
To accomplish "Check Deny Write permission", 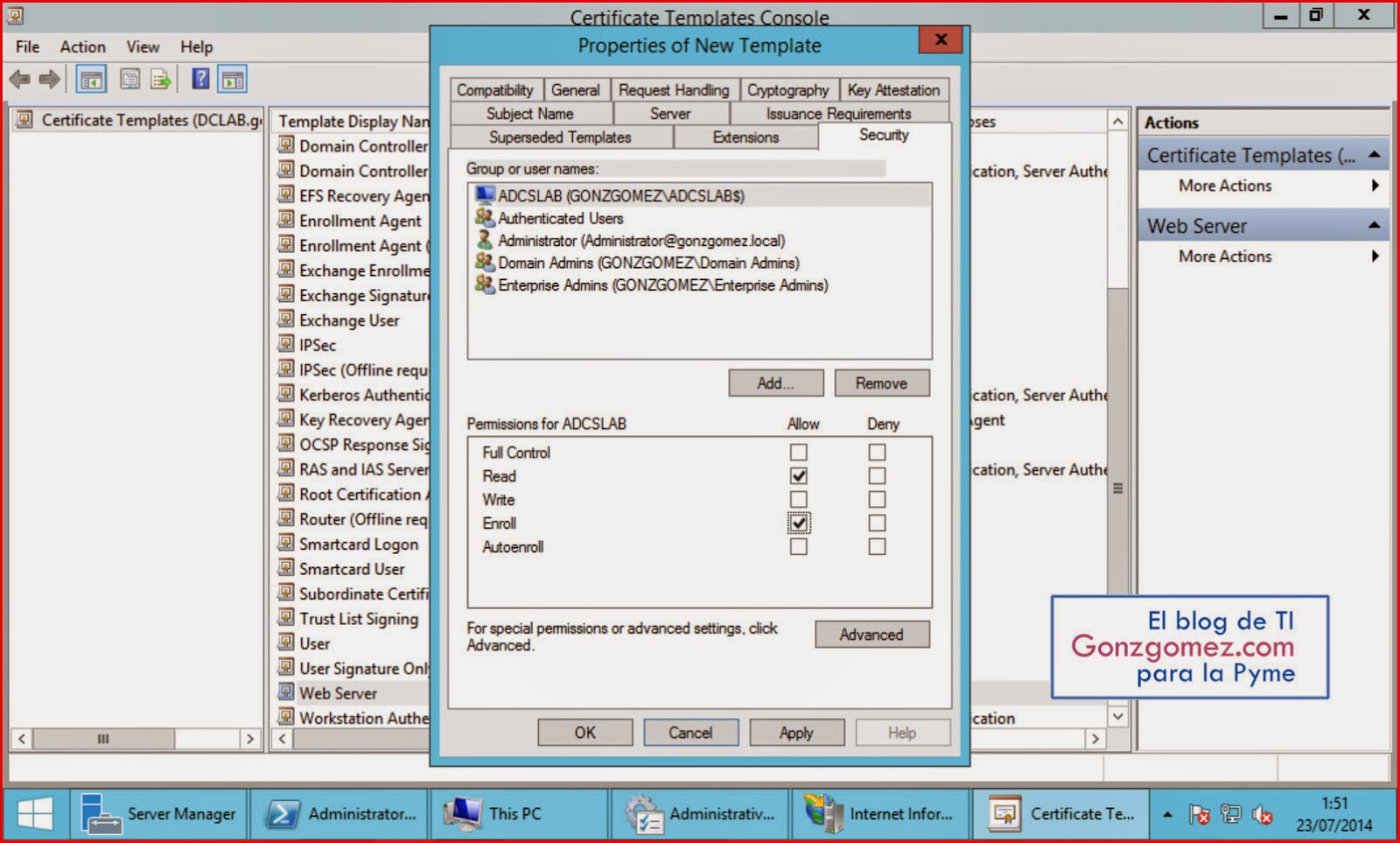I will tap(877, 499).
